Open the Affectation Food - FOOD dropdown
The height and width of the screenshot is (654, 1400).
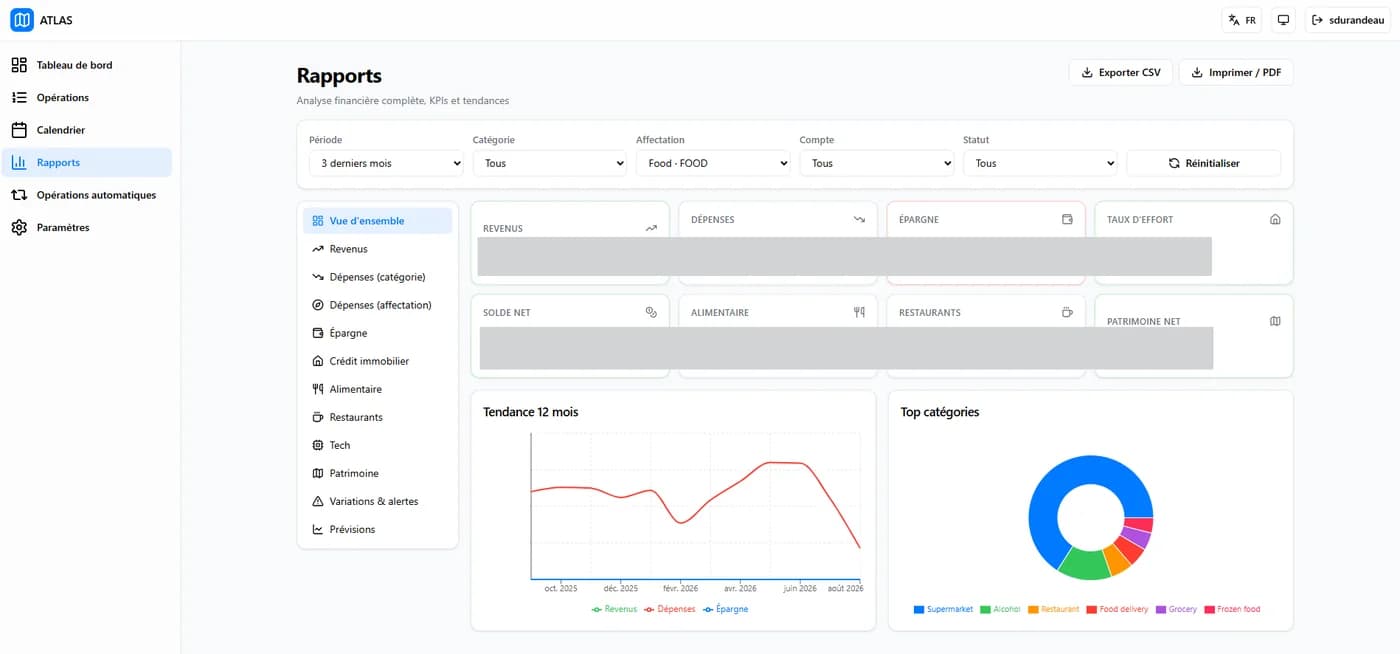713,163
